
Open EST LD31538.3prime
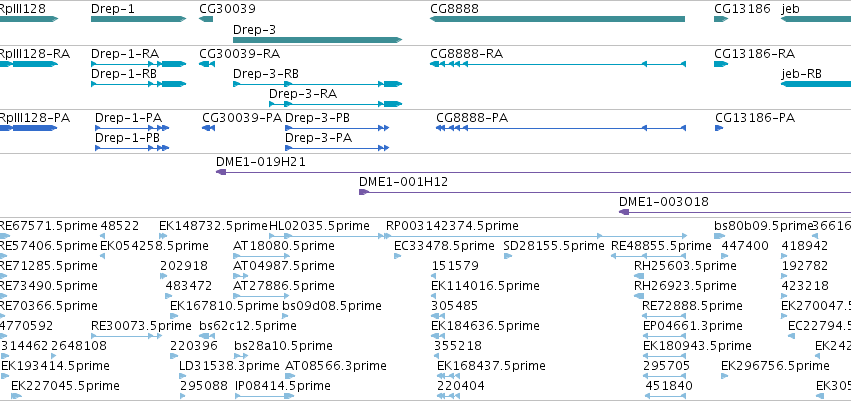[x=229, y=366]
